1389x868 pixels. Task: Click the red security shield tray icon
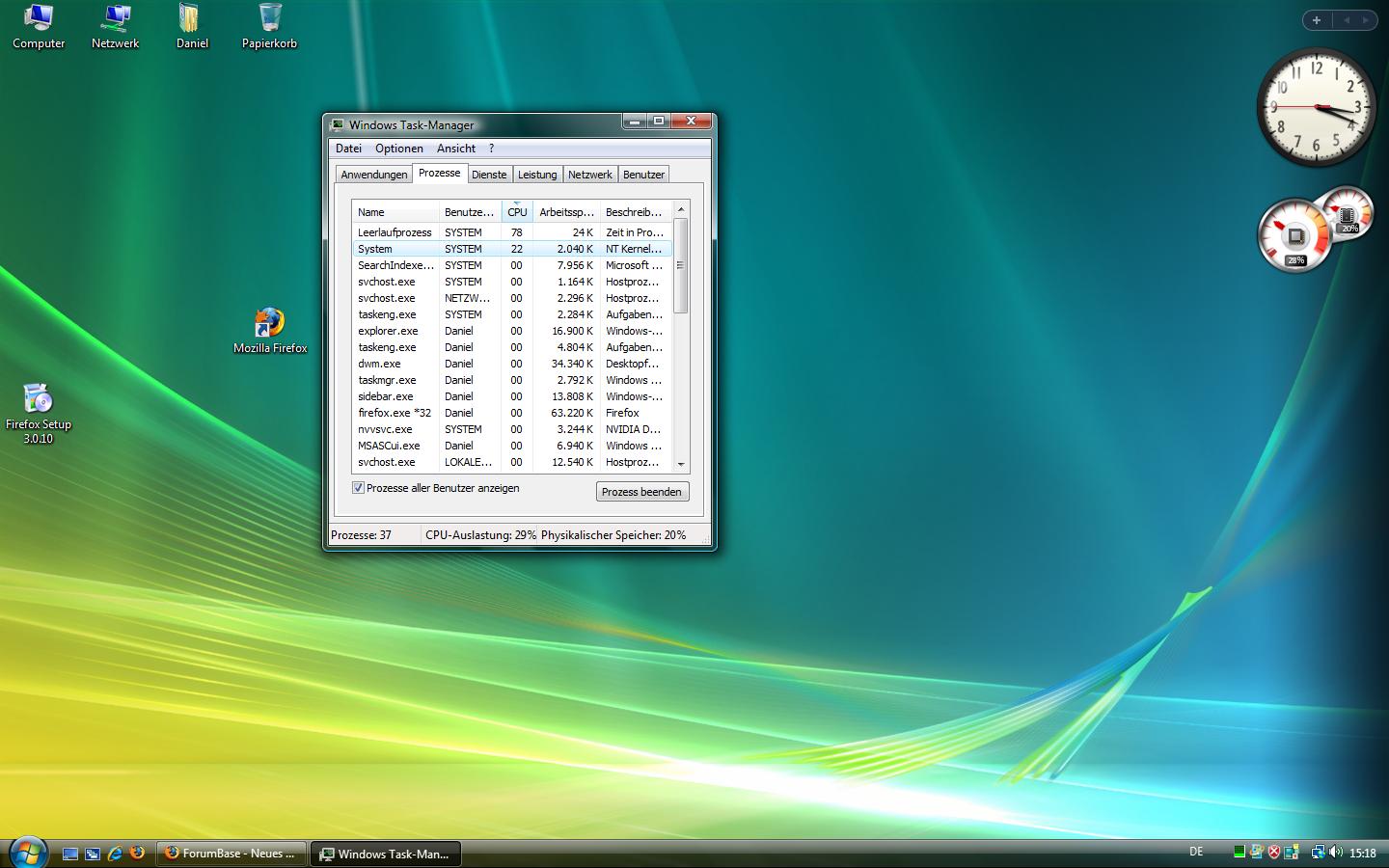pyautogui.click(x=1274, y=853)
